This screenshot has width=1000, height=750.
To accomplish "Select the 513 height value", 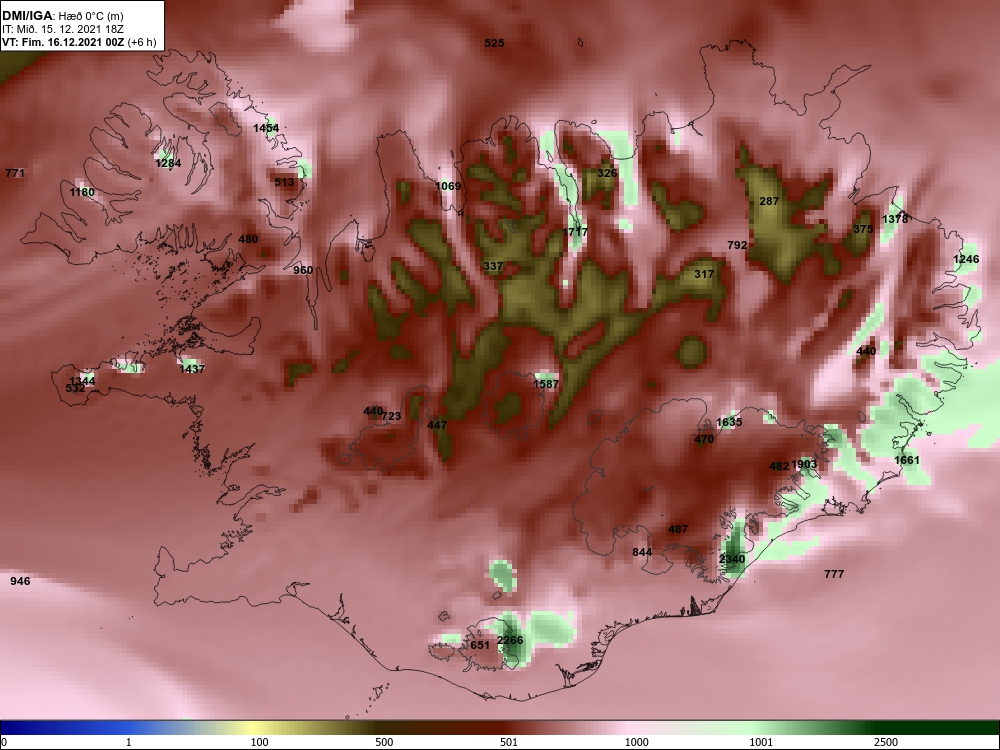I will 284,182.
